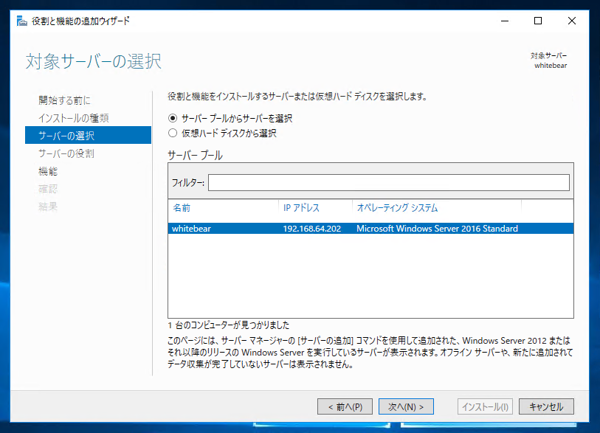Click the 192.168.64.202 IP address cell

312,228
